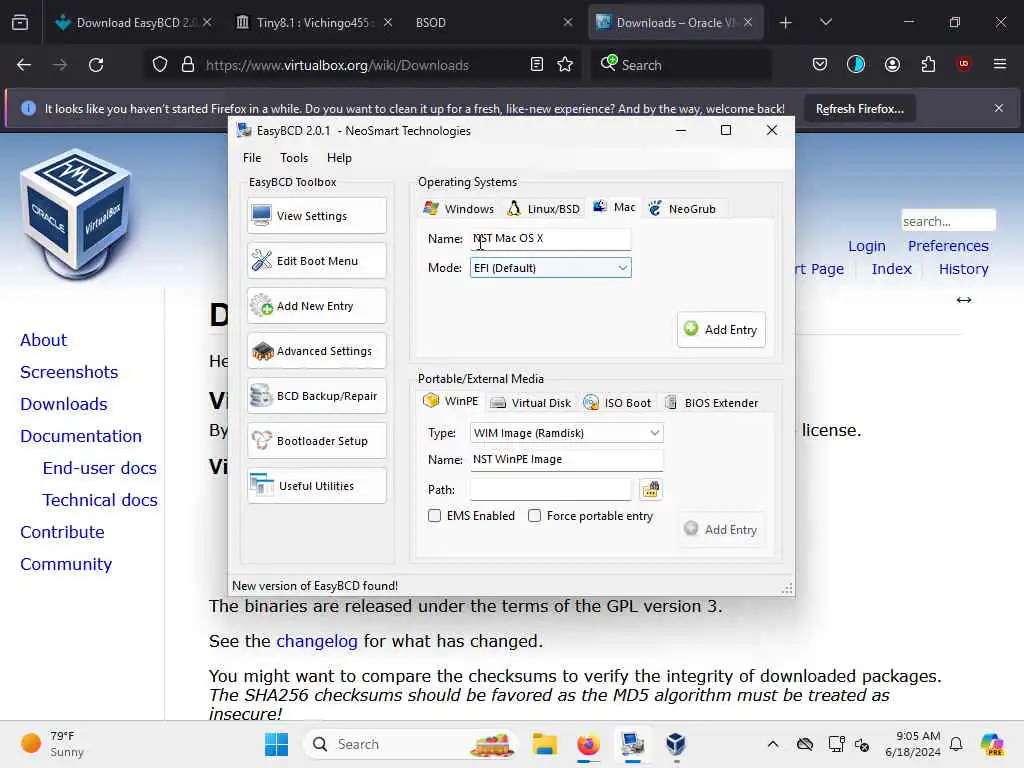Enable the EMS Enabled checkbox
The height and width of the screenshot is (768, 1024).
(434, 516)
